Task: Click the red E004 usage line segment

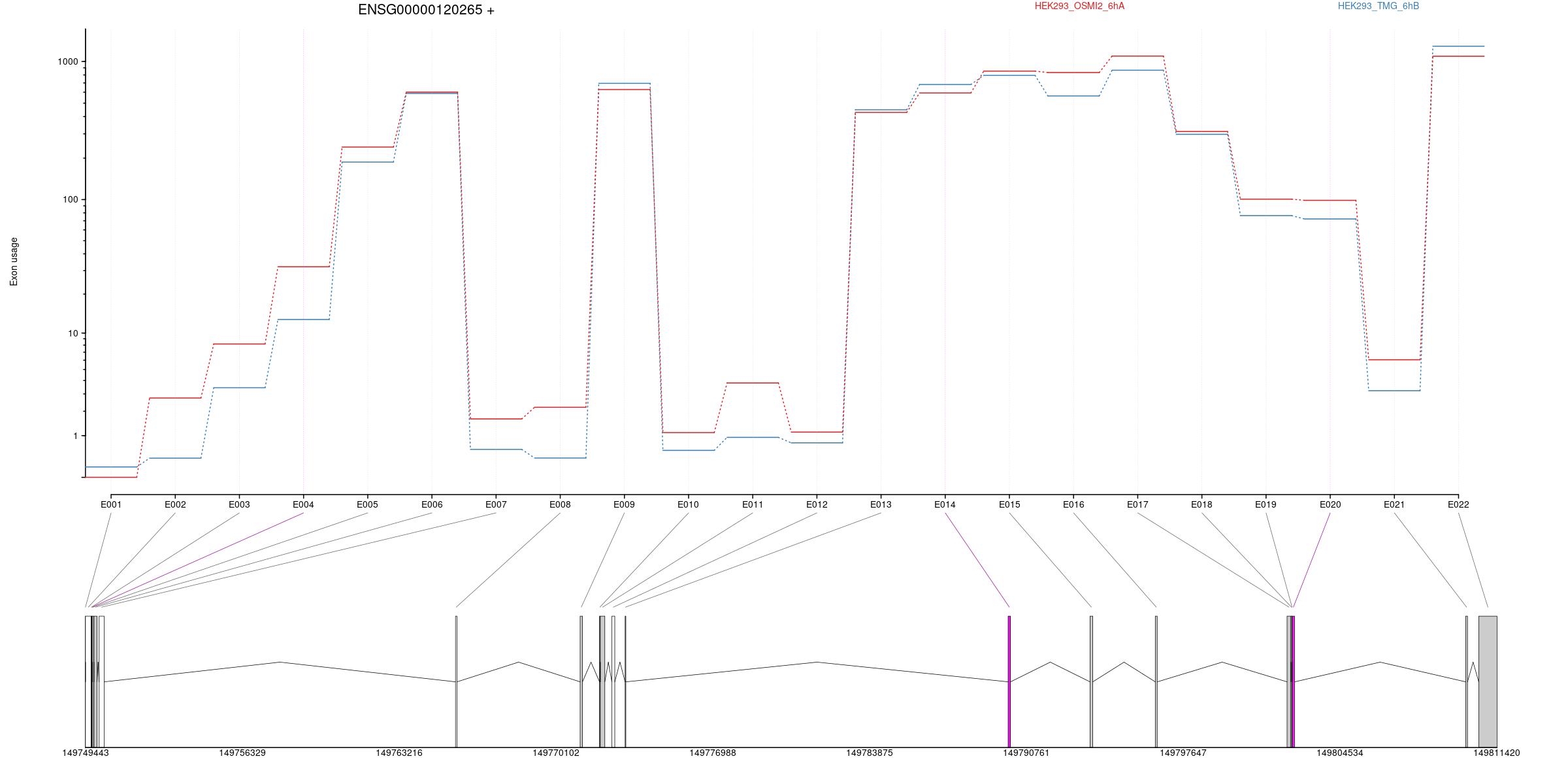Action: point(303,267)
